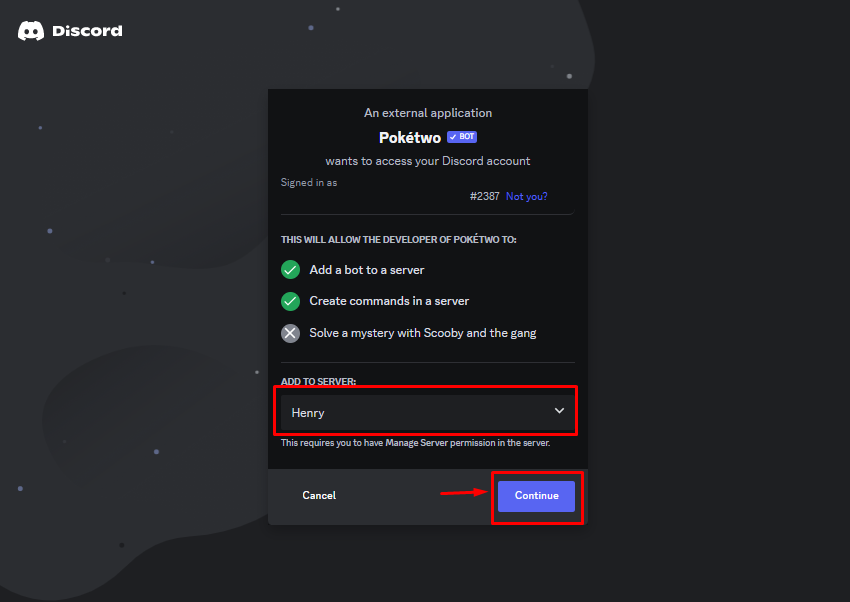This screenshot has height=602, width=850.
Task: Click the gray X beside Scooby mystery
Action: click(x=291, y=333)
